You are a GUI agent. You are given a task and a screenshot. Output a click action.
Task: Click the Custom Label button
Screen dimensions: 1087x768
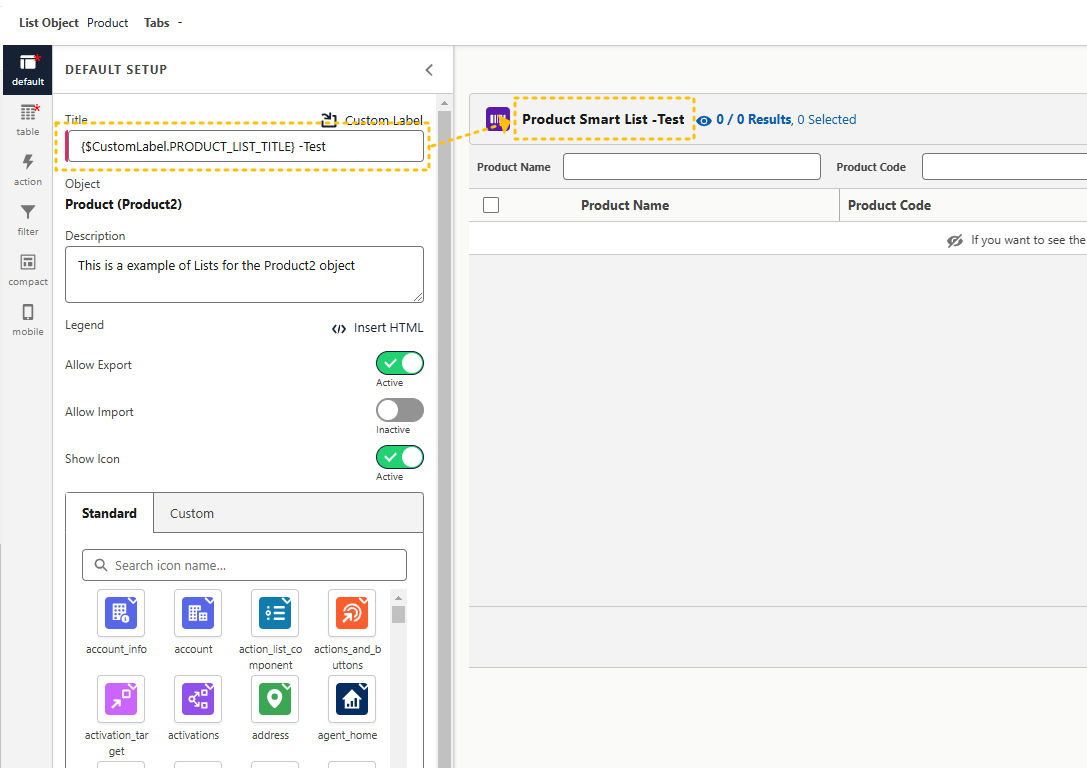pyautogui.click(x=372, y=120)
